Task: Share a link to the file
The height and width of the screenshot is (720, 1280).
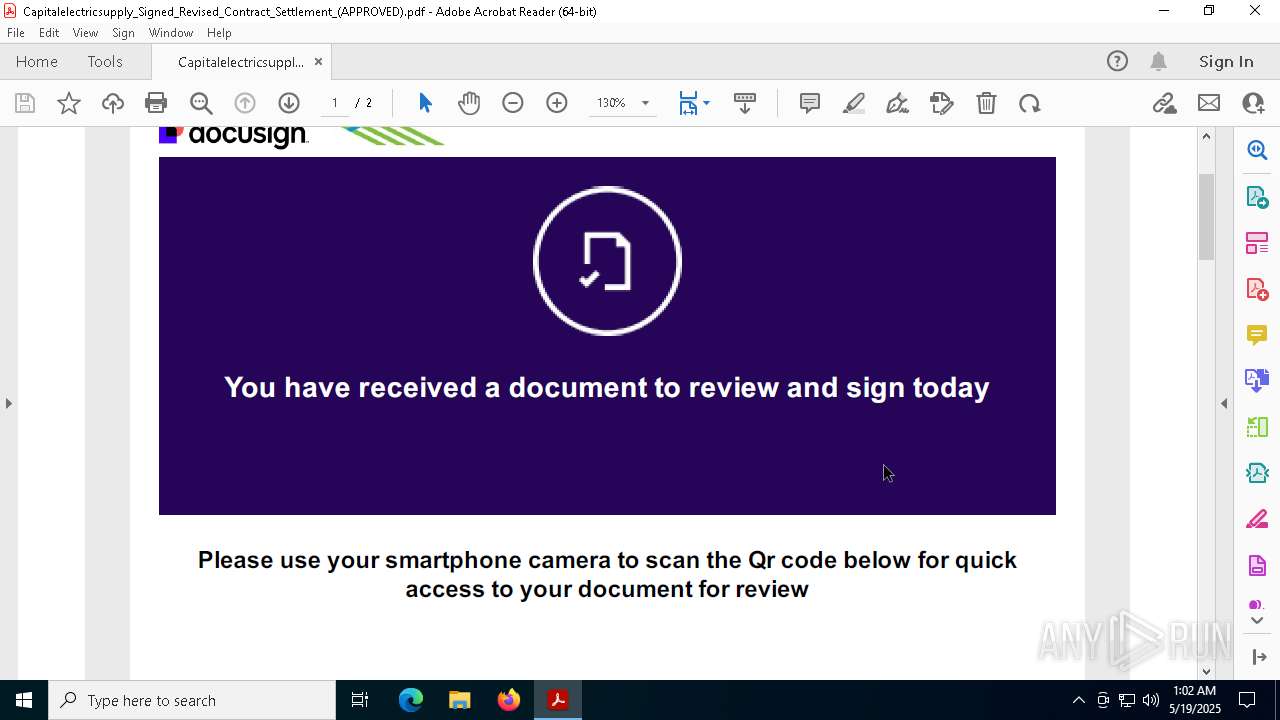Action: 1164,103
